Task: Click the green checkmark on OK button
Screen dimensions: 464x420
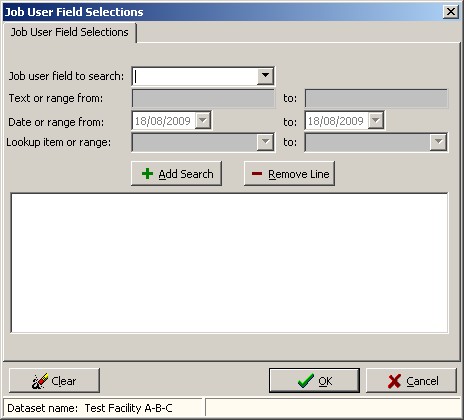Action: tap(306, 381)
